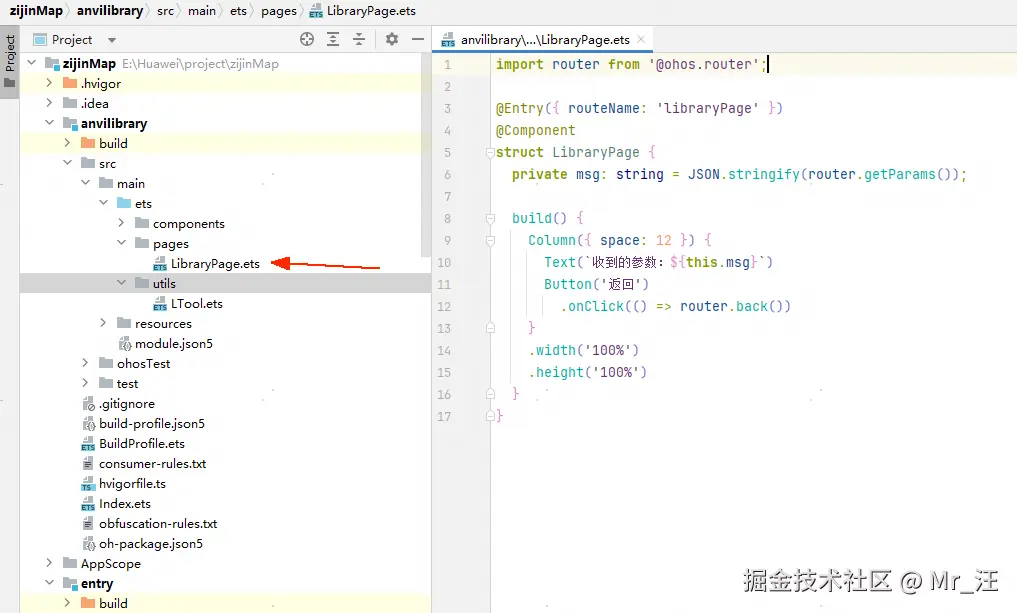Select Index.ets file icon
The image size is (1017, 613).
(88, 504)
